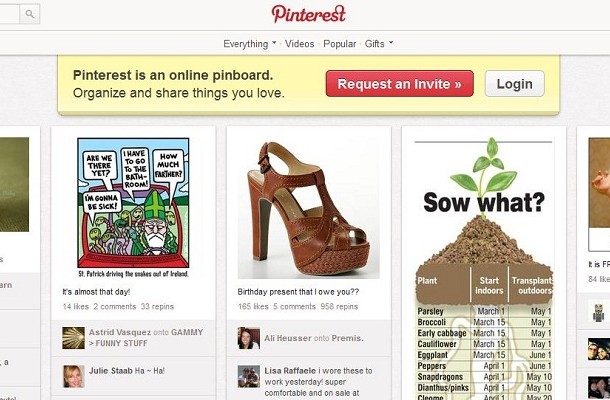
Task: Click into the search input field
Action: (x=10, y=14)
